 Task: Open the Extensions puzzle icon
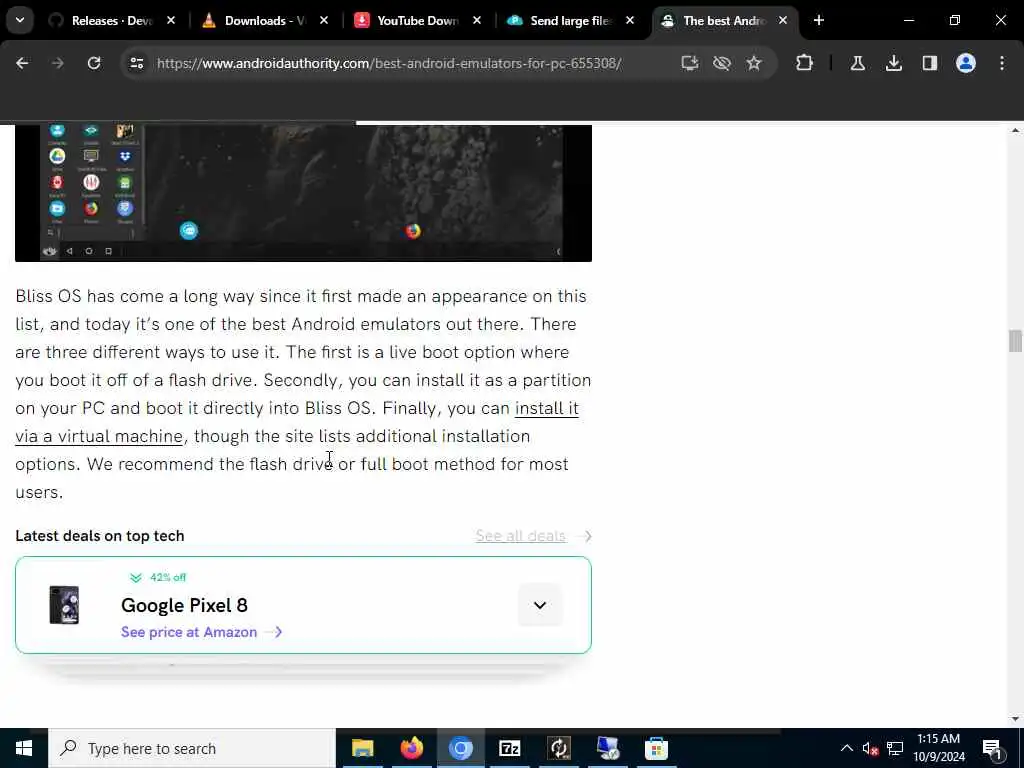point(805,63)
